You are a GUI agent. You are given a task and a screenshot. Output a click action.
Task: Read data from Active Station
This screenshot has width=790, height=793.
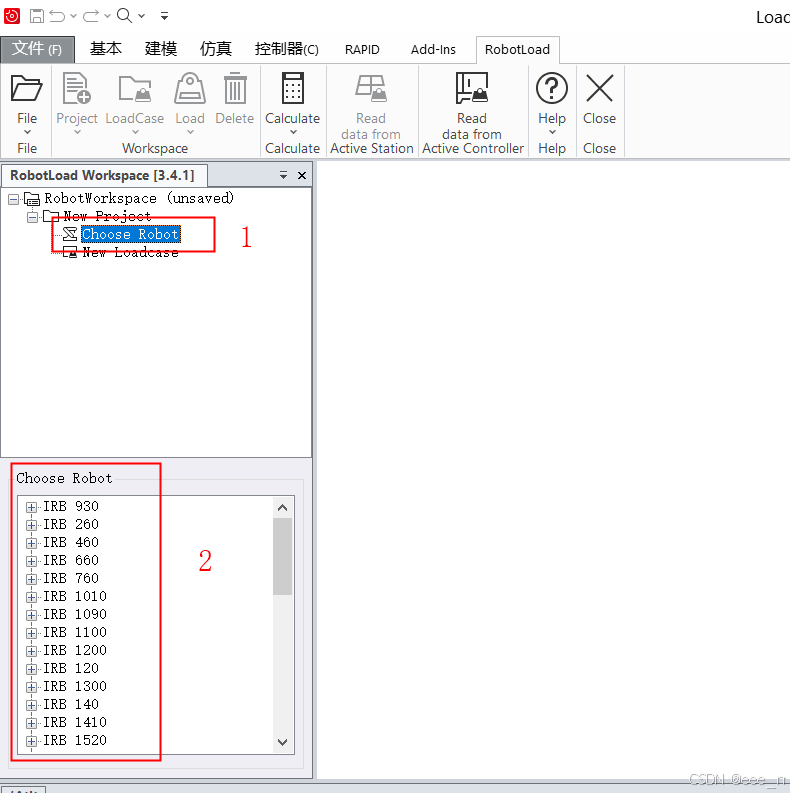pos(372,112)
